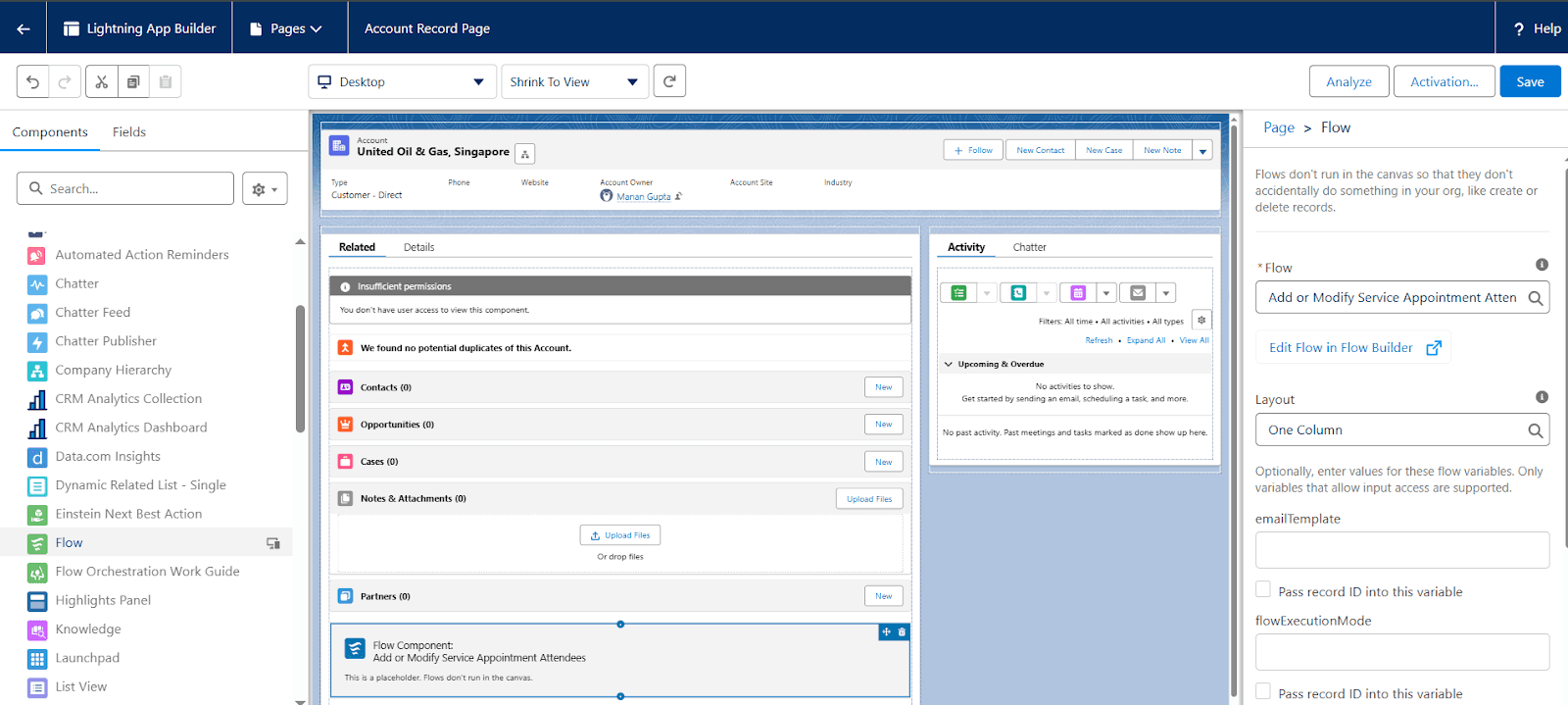
Task: Check Pass record ID under flowExecutionMode
Action: [1263, 691]
